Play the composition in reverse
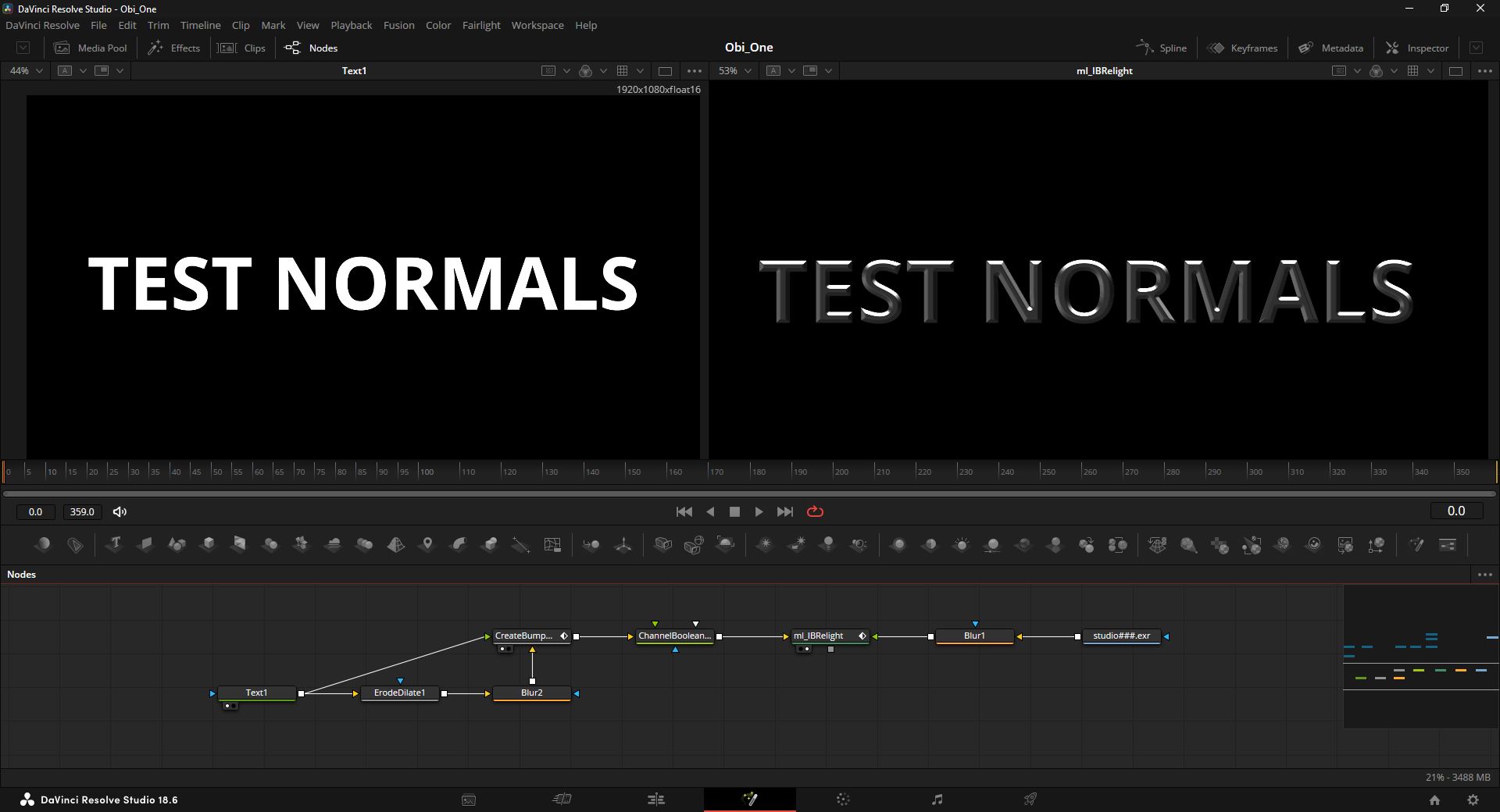This screenshot has height=812, width=1500. (x=710, y=511)
